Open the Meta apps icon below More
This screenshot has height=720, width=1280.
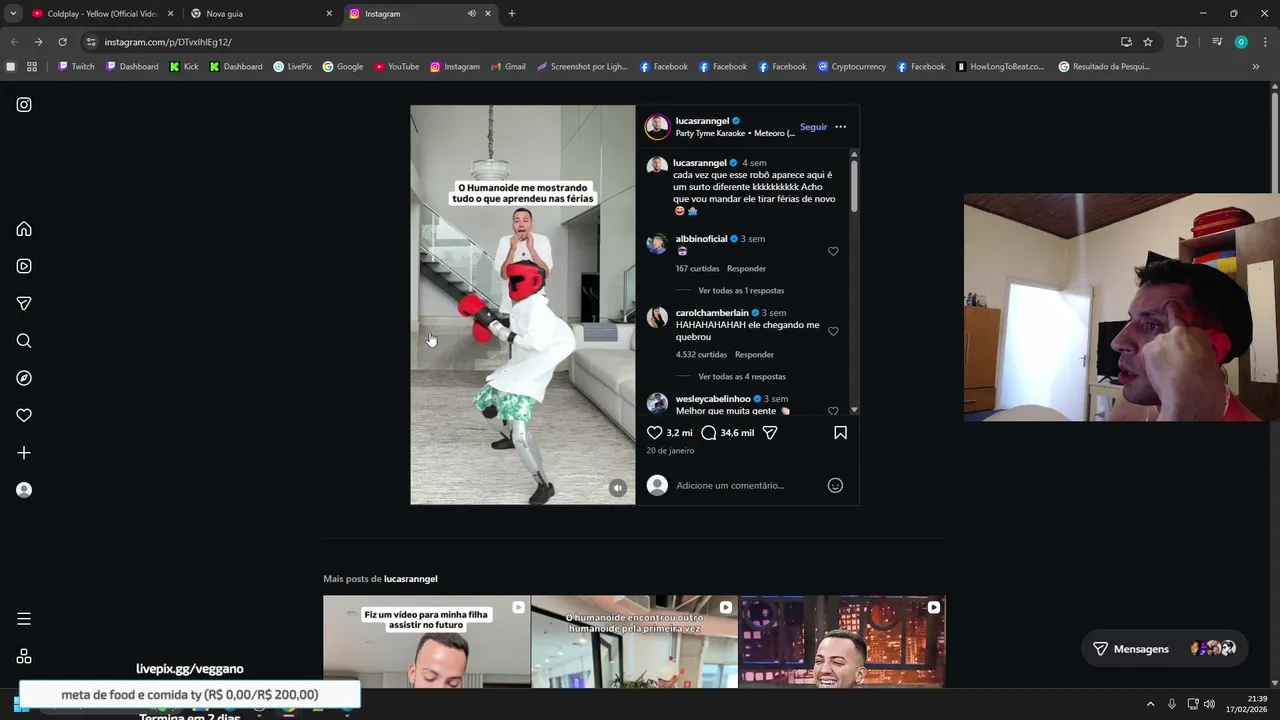pos(24,656)
